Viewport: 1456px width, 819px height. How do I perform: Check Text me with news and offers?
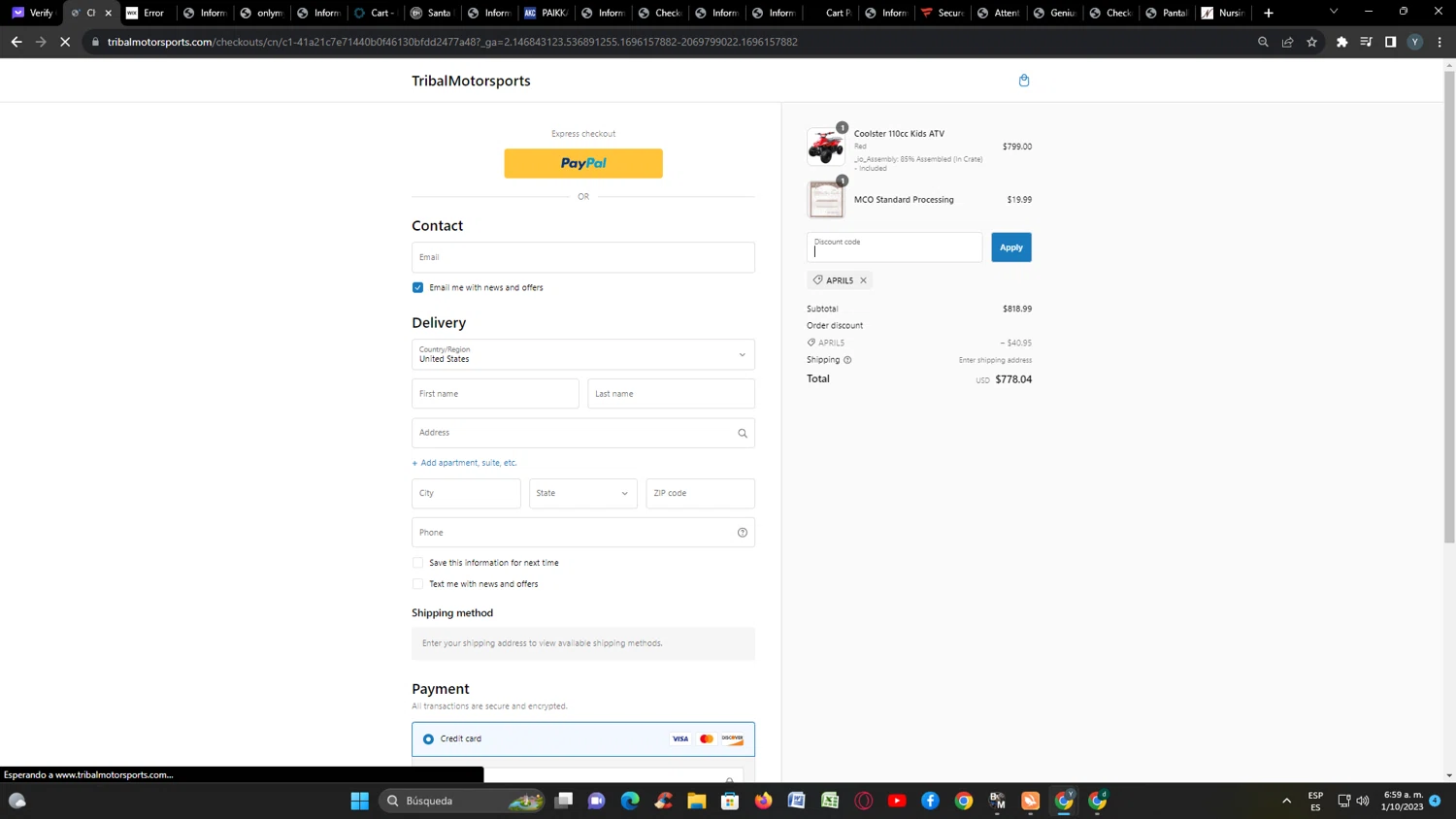click(x=417, y=584)
